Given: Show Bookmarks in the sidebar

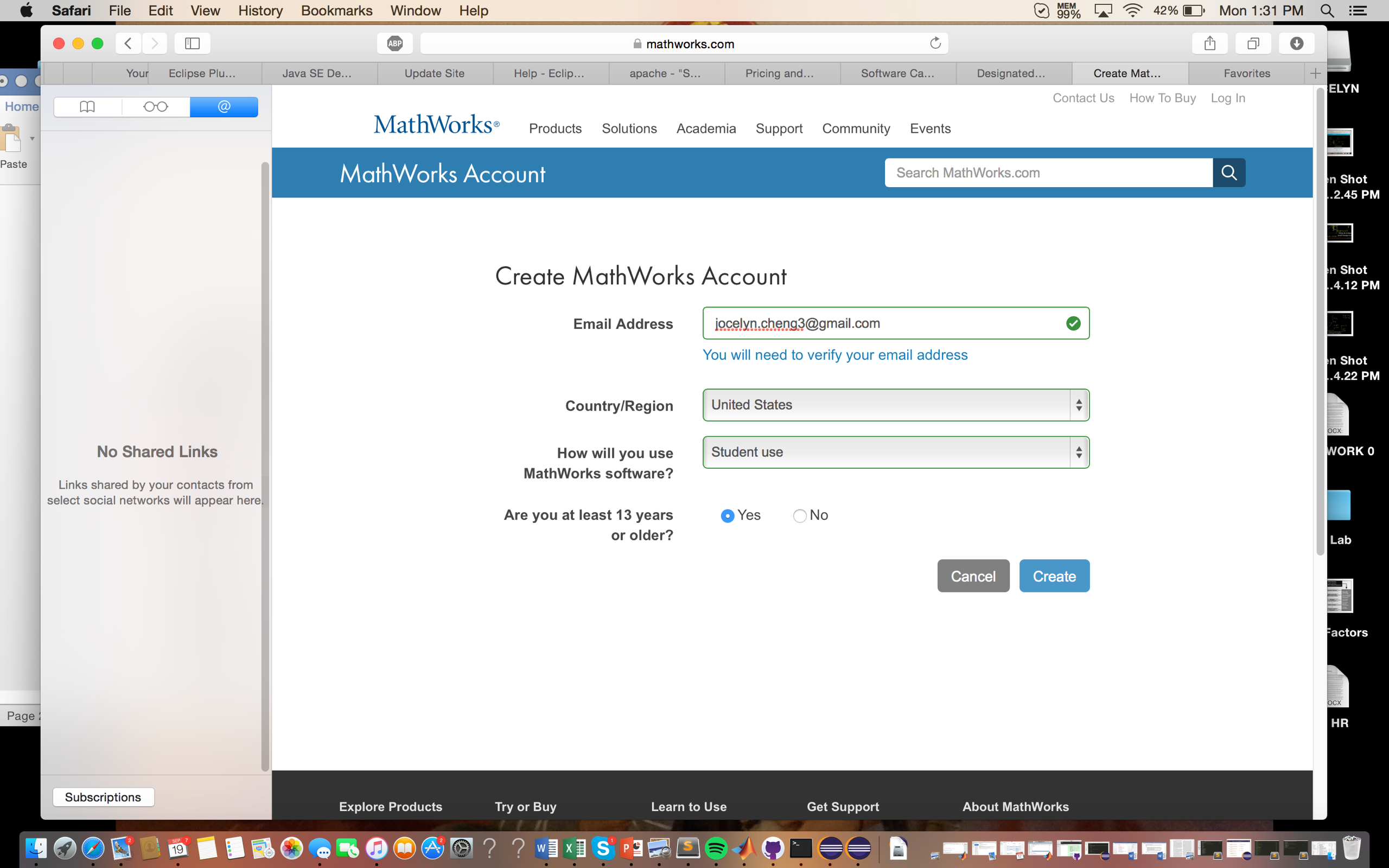Looking at the screenshot, I should tap(87, 107).
